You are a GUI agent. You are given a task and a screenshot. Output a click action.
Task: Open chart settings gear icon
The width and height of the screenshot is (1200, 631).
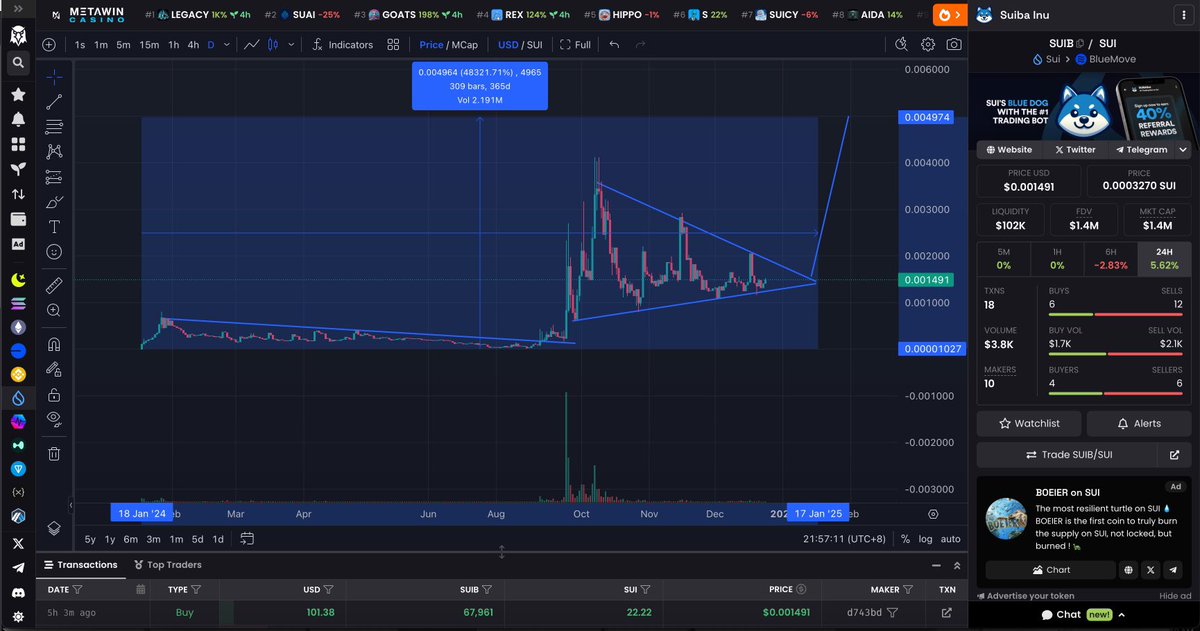pyautogui.click(x=928, y=45)
